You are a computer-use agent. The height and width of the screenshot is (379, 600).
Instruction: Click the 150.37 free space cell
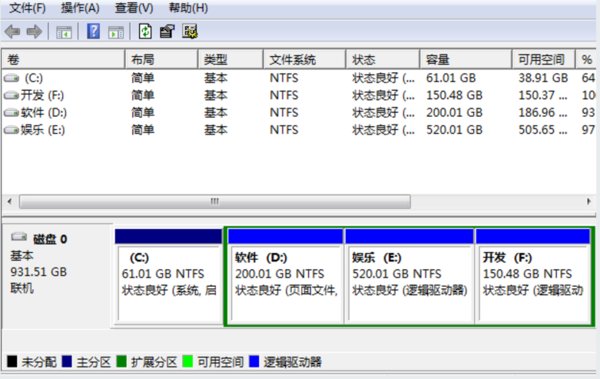(x=543, y=95)
